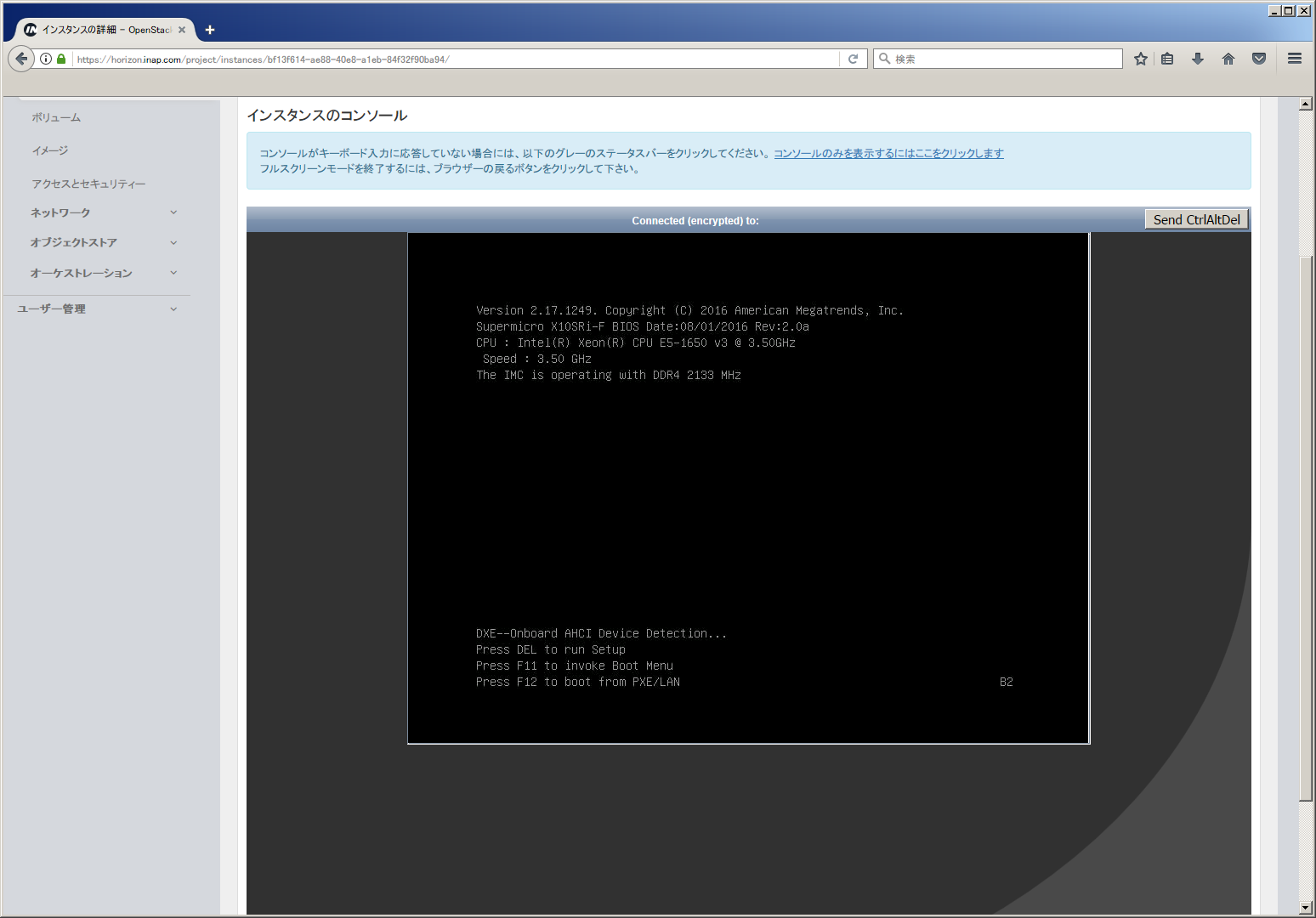The width and height of the screenshot is (1316, 918).
Task: Click the scrollbar down arrow
Action: click(x=1306, y=908)
